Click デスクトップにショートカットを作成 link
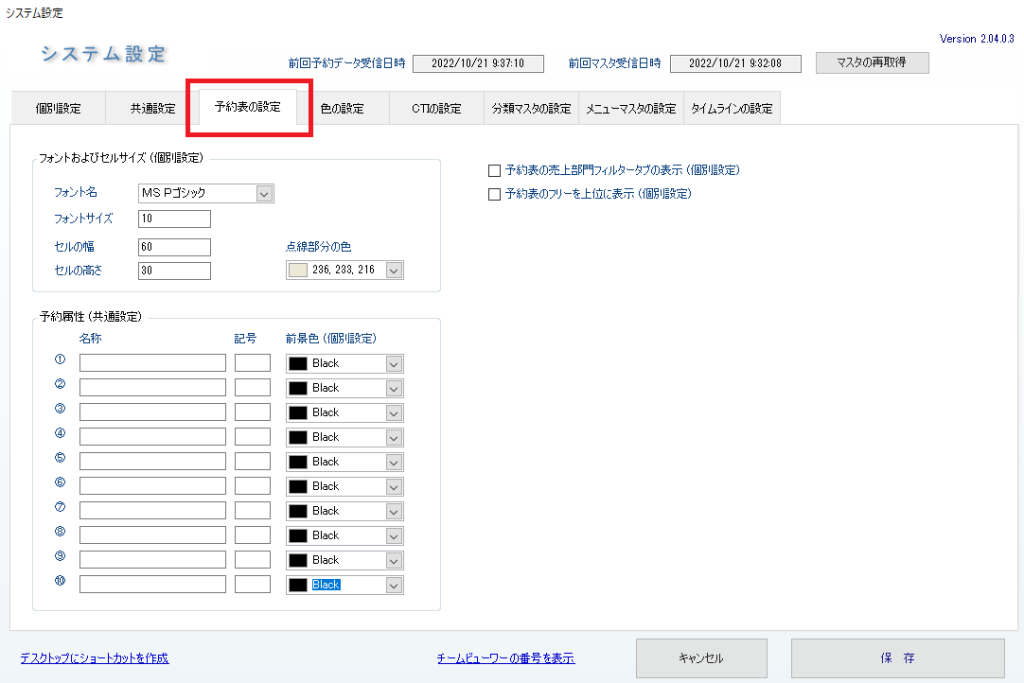Image resolution: width=1024 pixels, height=683 pixels. [94, 658]
